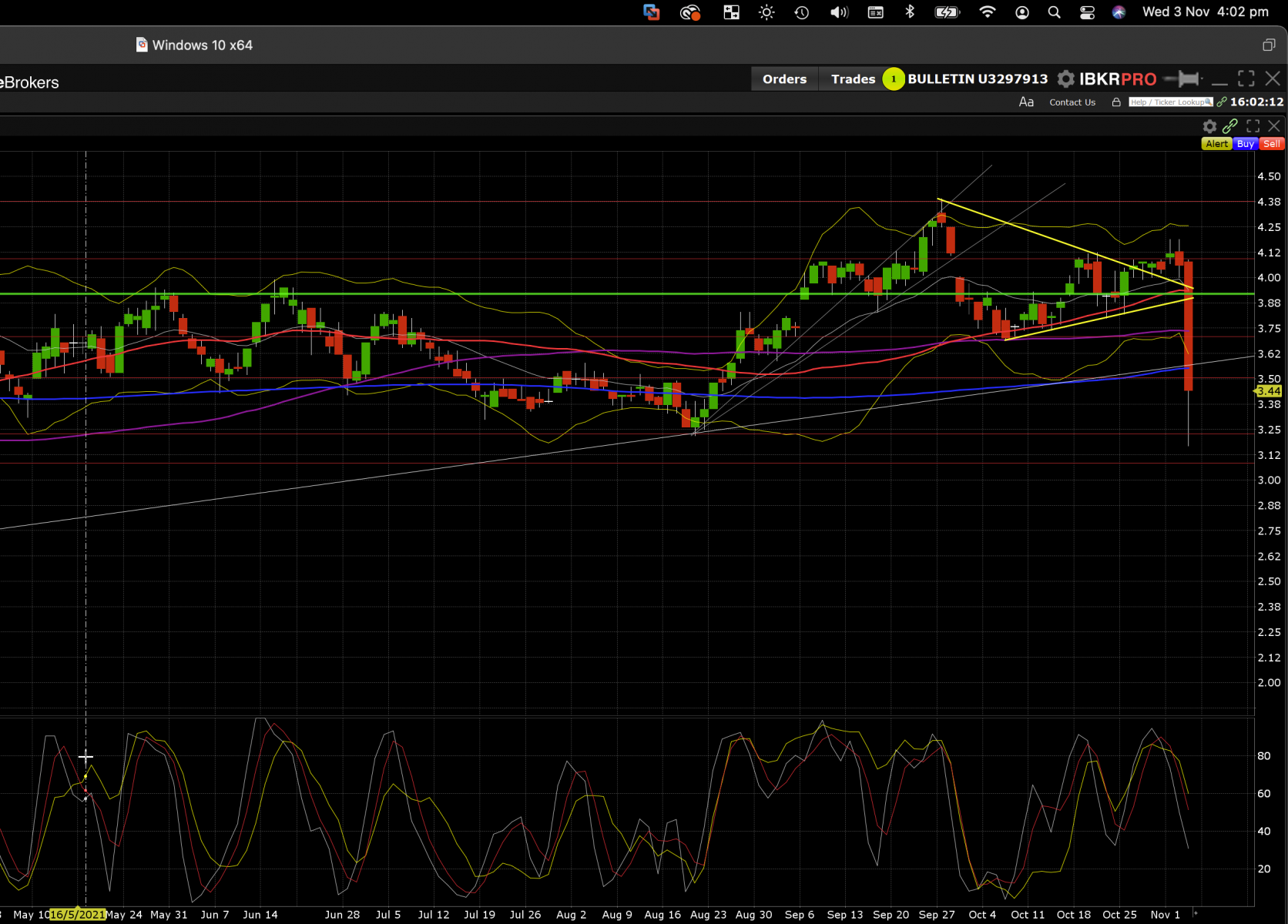Click the blue Buy button
Image resolution: width=1288 pixels, height=924 pixels.
(1246, 144)
